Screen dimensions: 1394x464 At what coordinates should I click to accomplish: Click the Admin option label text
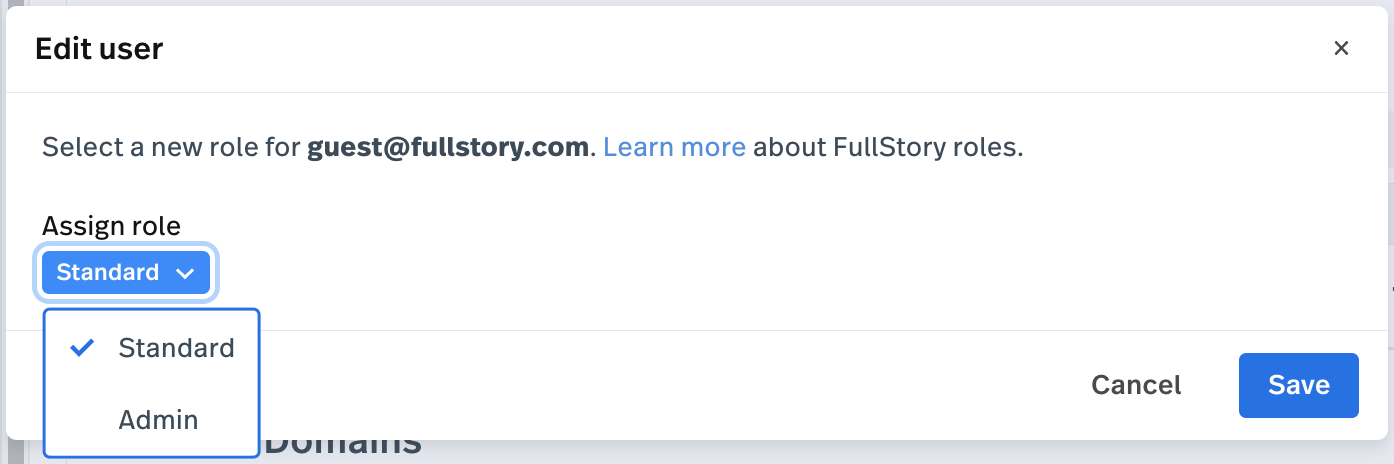pos(158,420)
